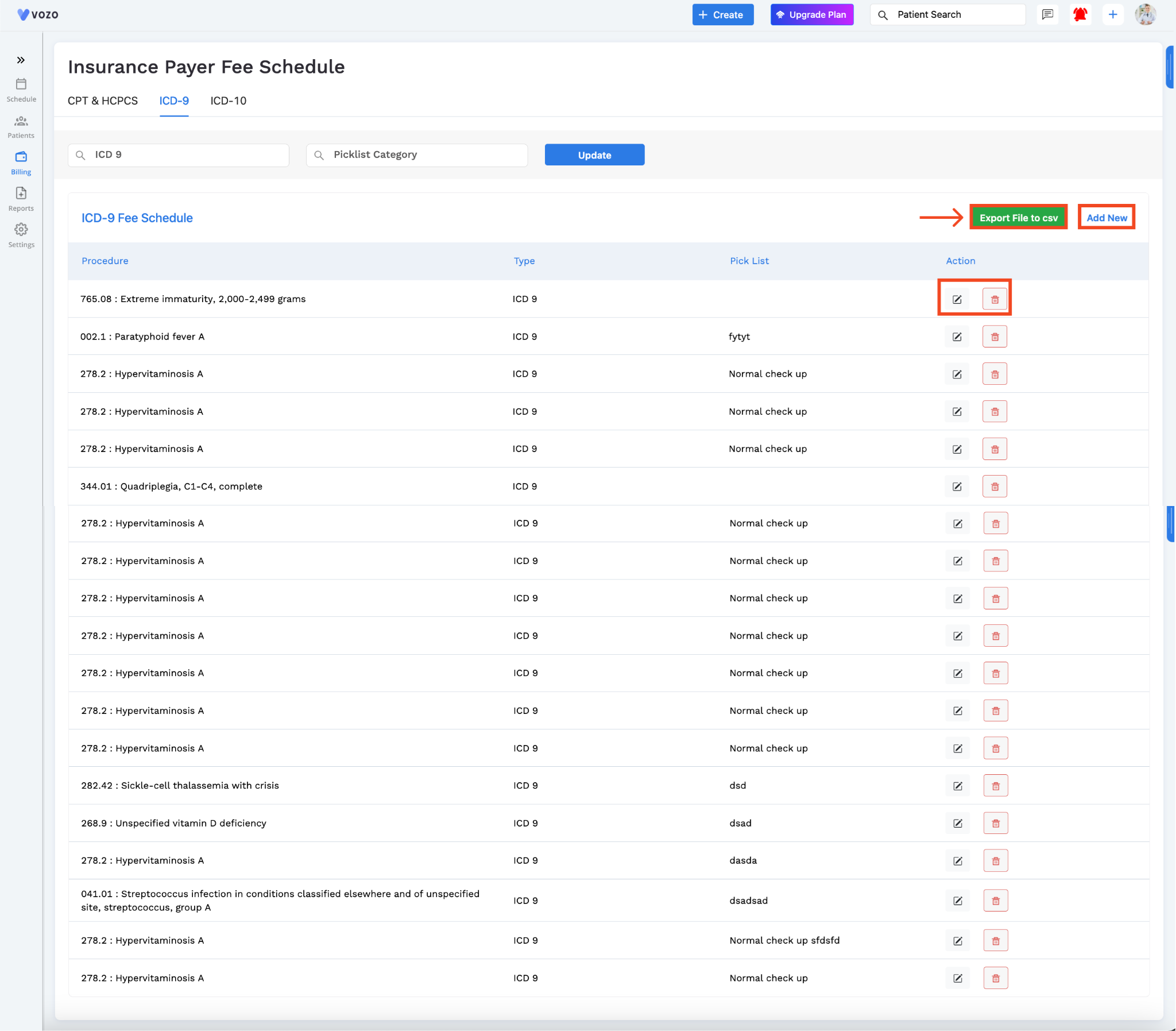Delete the 282.42 Sickle-cell thalassemia row
The image size is (1176, 1031).
click(x=996, y=786)
